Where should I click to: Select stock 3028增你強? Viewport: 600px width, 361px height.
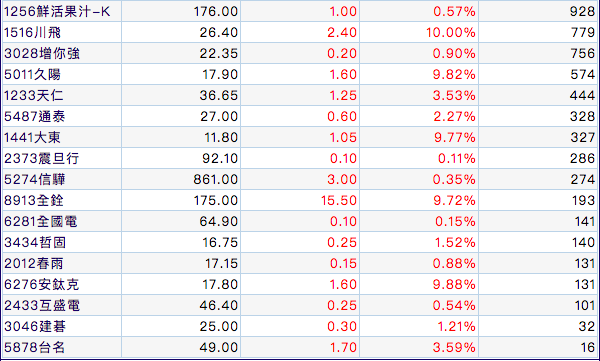pos(42,54)
